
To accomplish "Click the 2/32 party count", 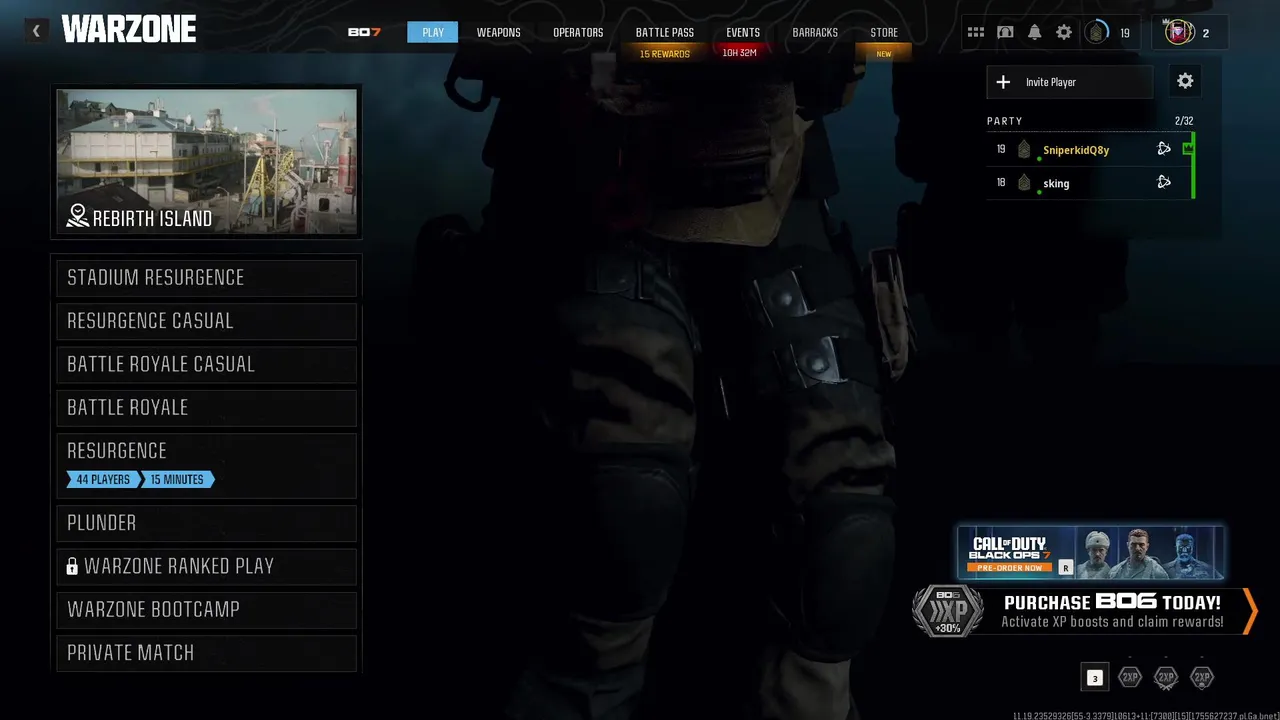I will [x=1184, y=121].
